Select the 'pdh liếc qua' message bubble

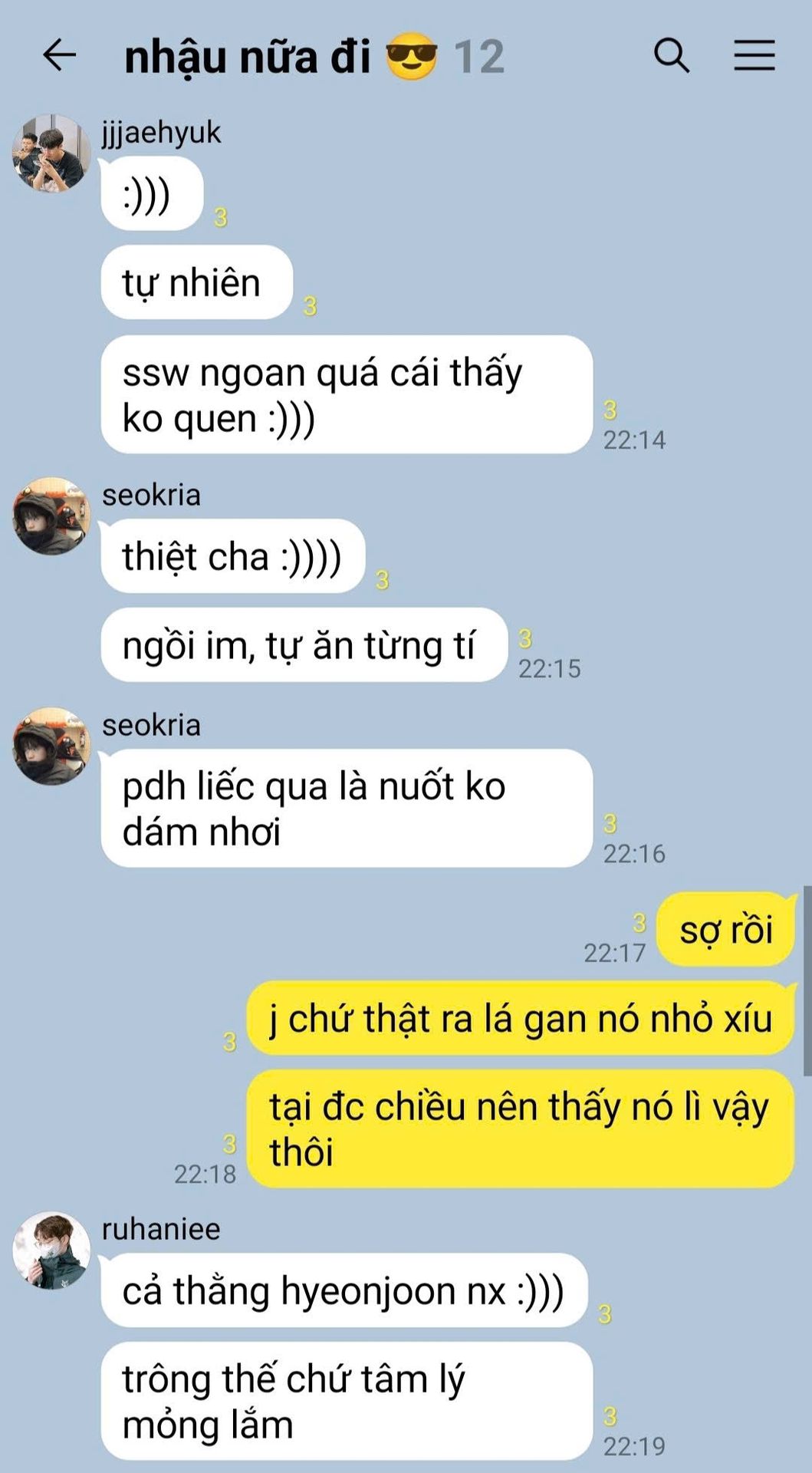pos(347,809)
